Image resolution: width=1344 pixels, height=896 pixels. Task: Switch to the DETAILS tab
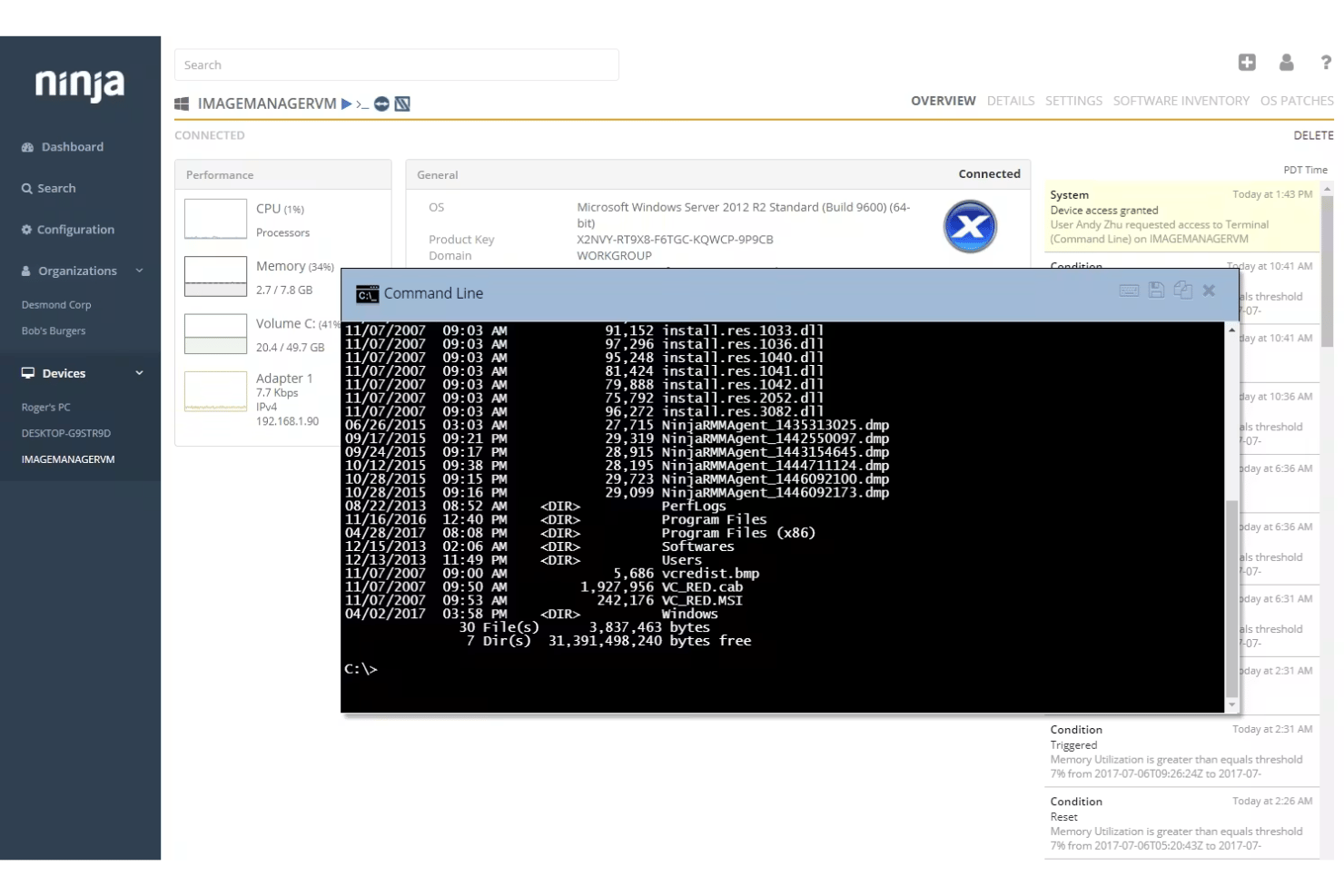(1011, 101)
